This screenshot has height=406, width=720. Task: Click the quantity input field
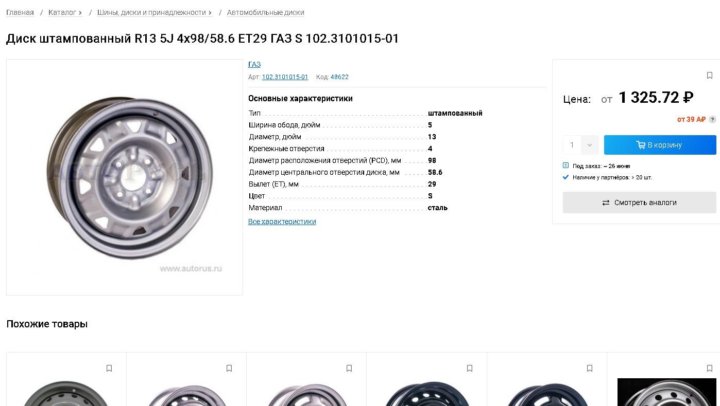point(572,145)
